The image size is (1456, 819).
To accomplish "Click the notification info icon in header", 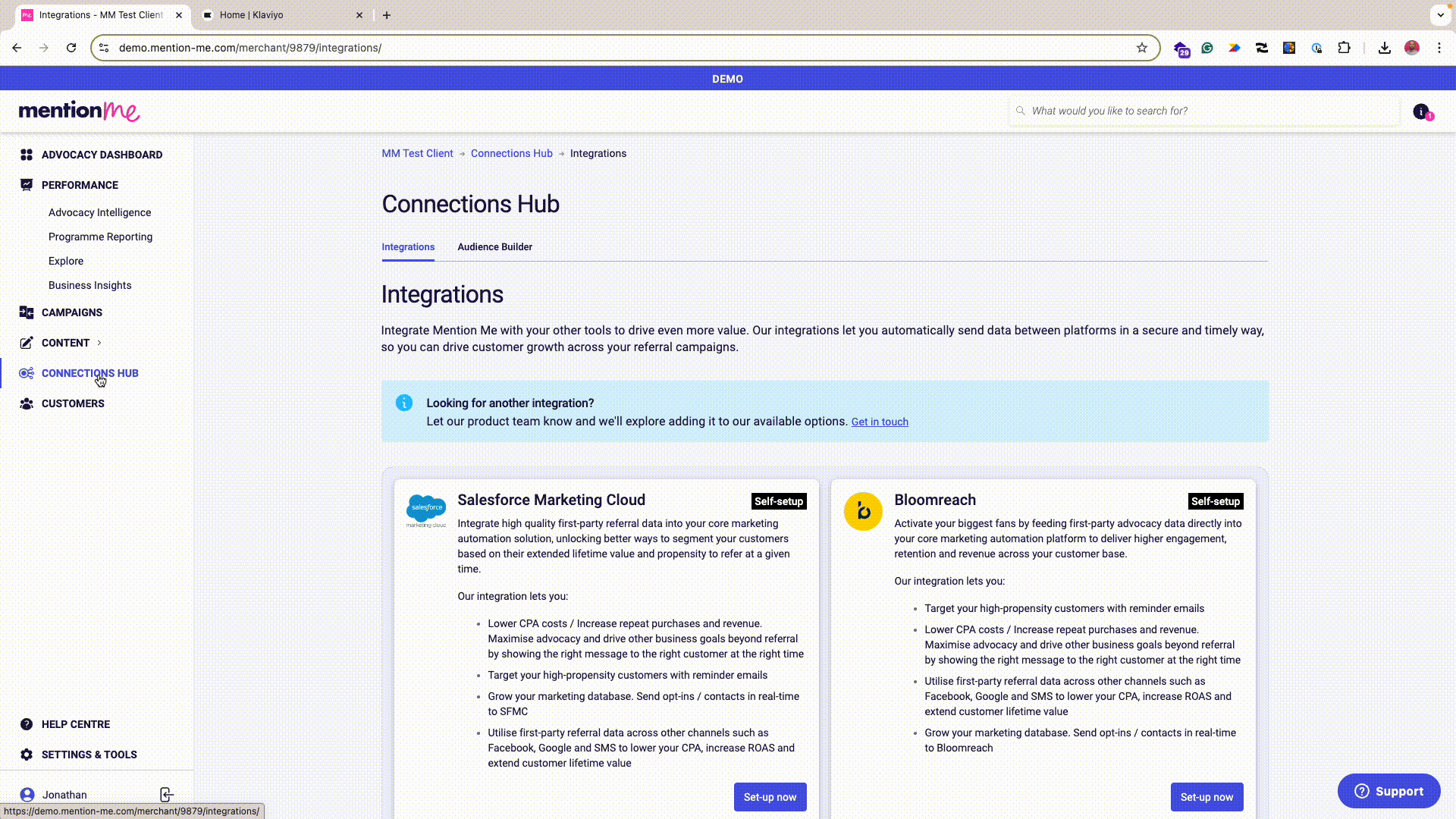I will 1422,111.
